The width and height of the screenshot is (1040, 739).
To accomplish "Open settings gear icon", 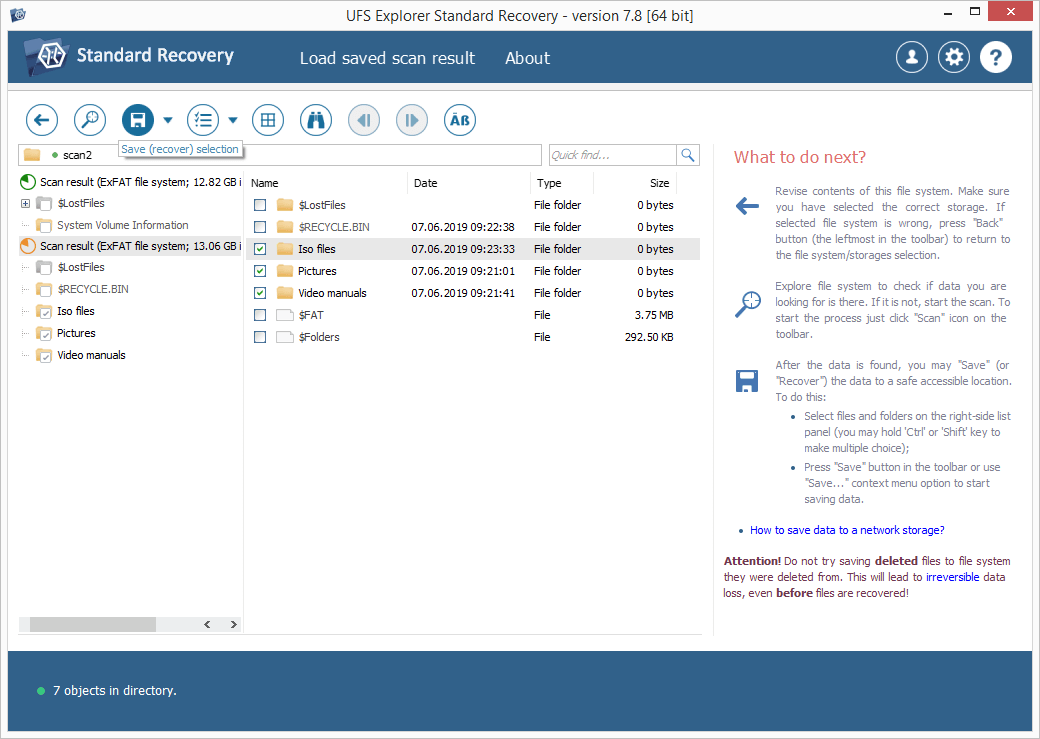I will 954,58.
